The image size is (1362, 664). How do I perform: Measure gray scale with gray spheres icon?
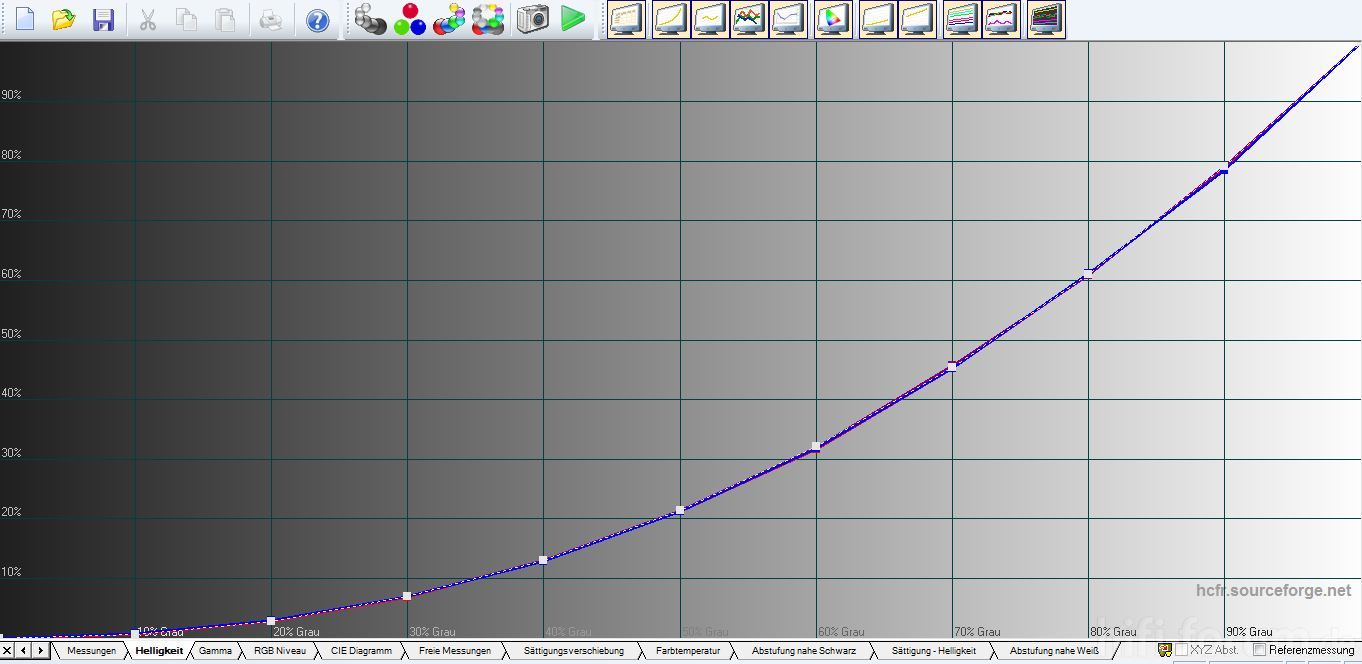point(370,19)
